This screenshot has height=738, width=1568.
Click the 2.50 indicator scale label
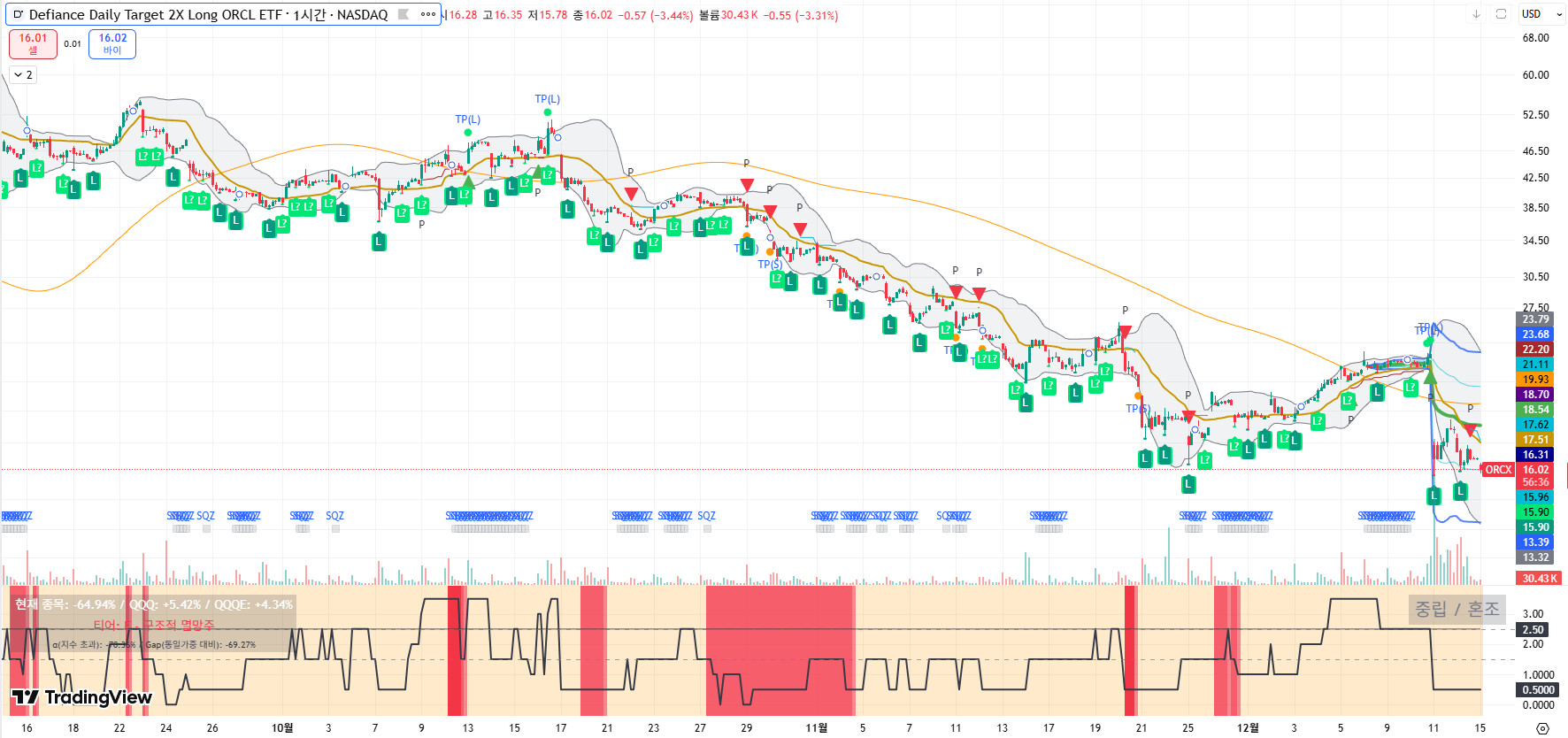pyautogui.click(x=1533, y=630)
